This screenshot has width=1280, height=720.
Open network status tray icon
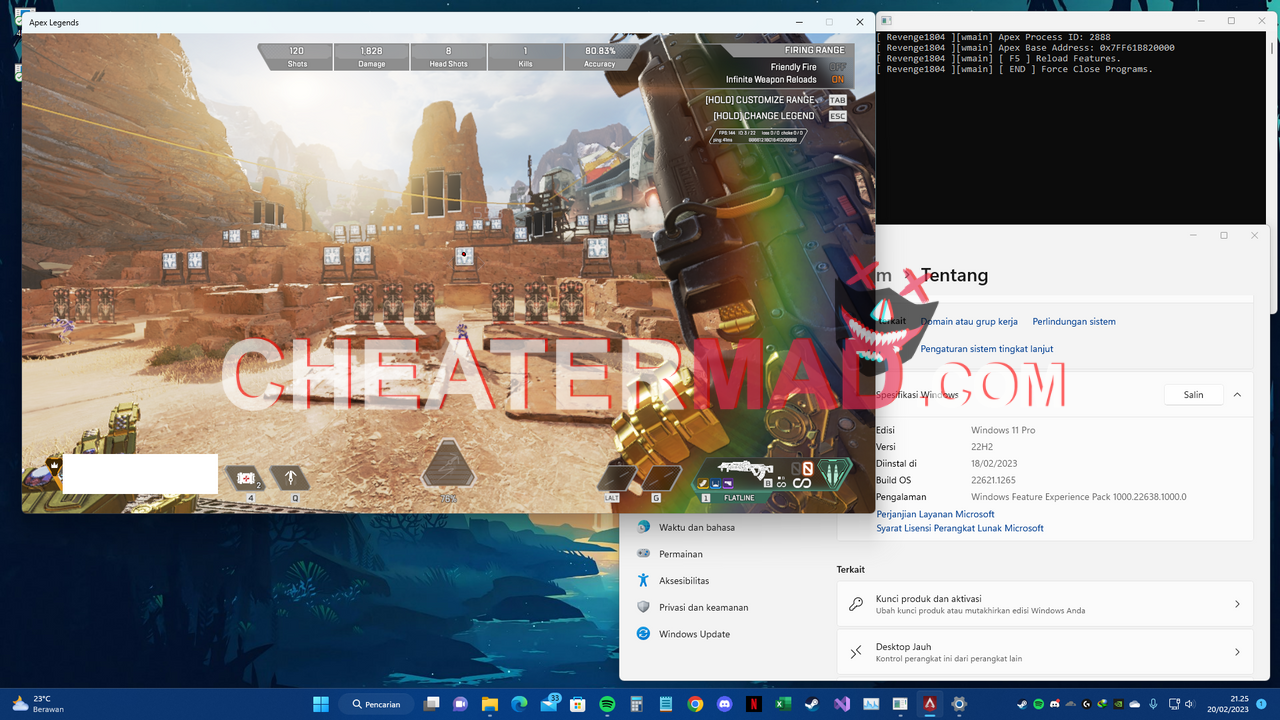pos(1173,704)
